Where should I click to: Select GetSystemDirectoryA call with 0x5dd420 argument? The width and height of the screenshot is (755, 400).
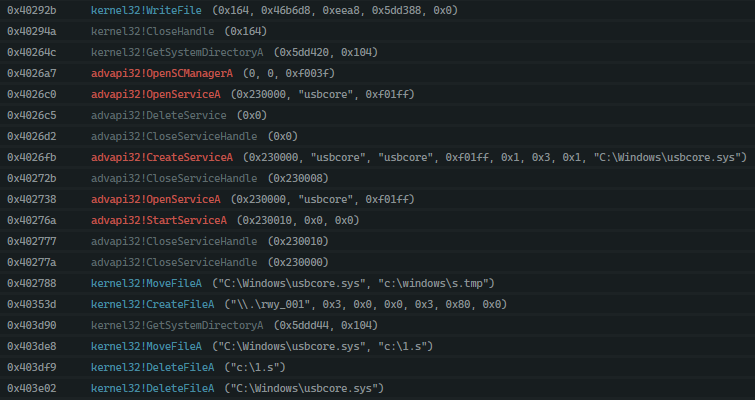(x=177, y=52)
